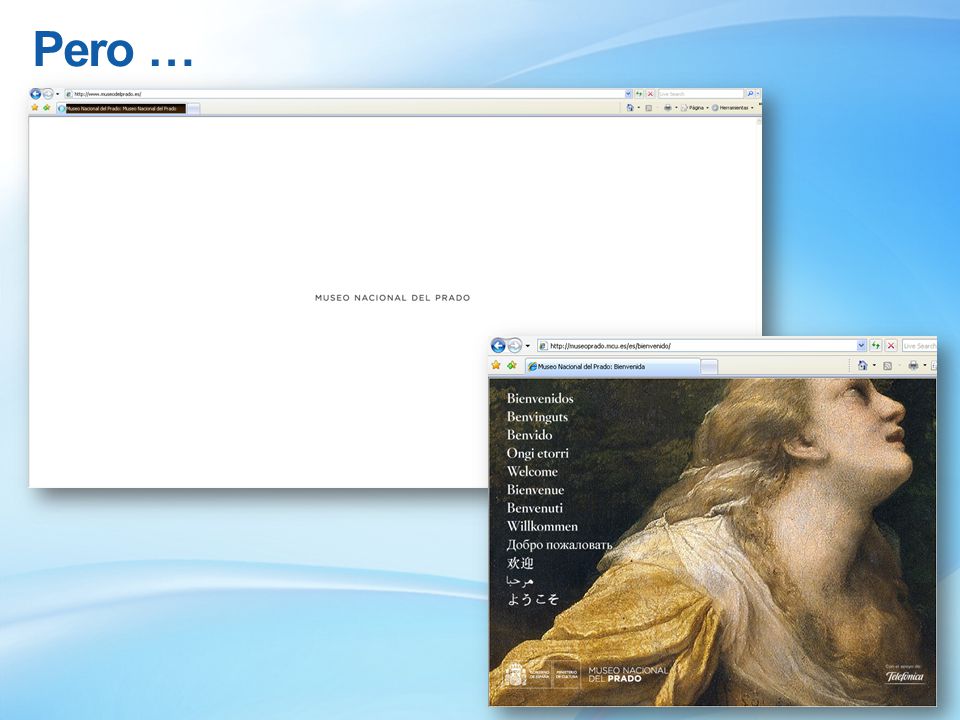Open the Página dropdown menu
Viewport: 960px width, 720px height.
694,108
